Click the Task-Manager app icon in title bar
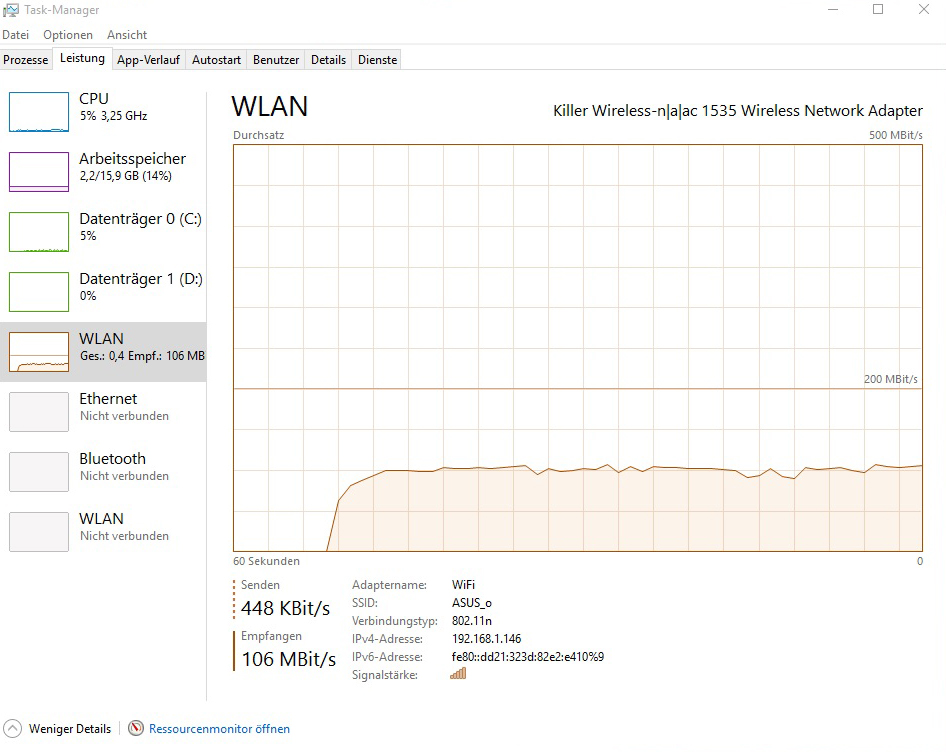The width and height of the screenshot is (946, 752). tap(11, 10)
